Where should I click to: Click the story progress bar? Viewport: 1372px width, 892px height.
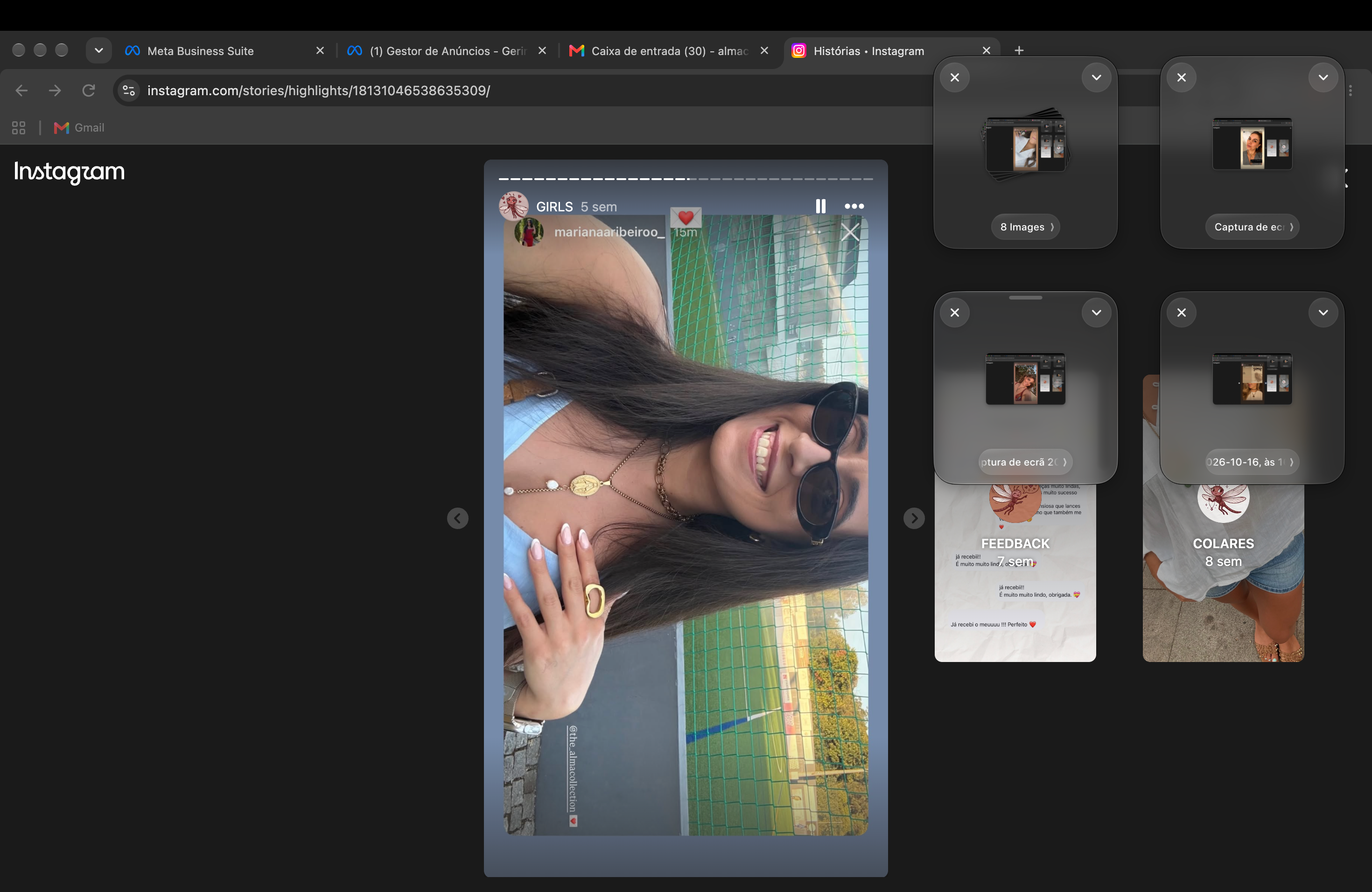[x=686, y=179]
